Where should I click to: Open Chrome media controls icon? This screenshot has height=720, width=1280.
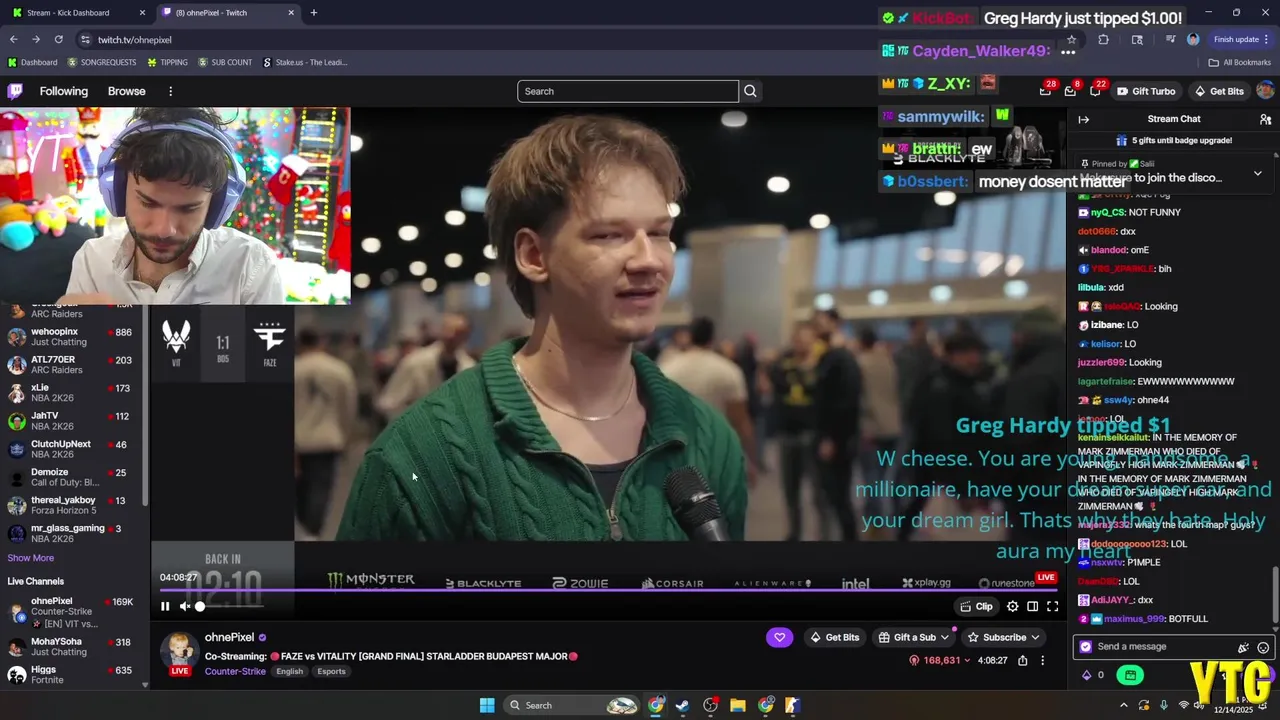(x=1170, y=40)
